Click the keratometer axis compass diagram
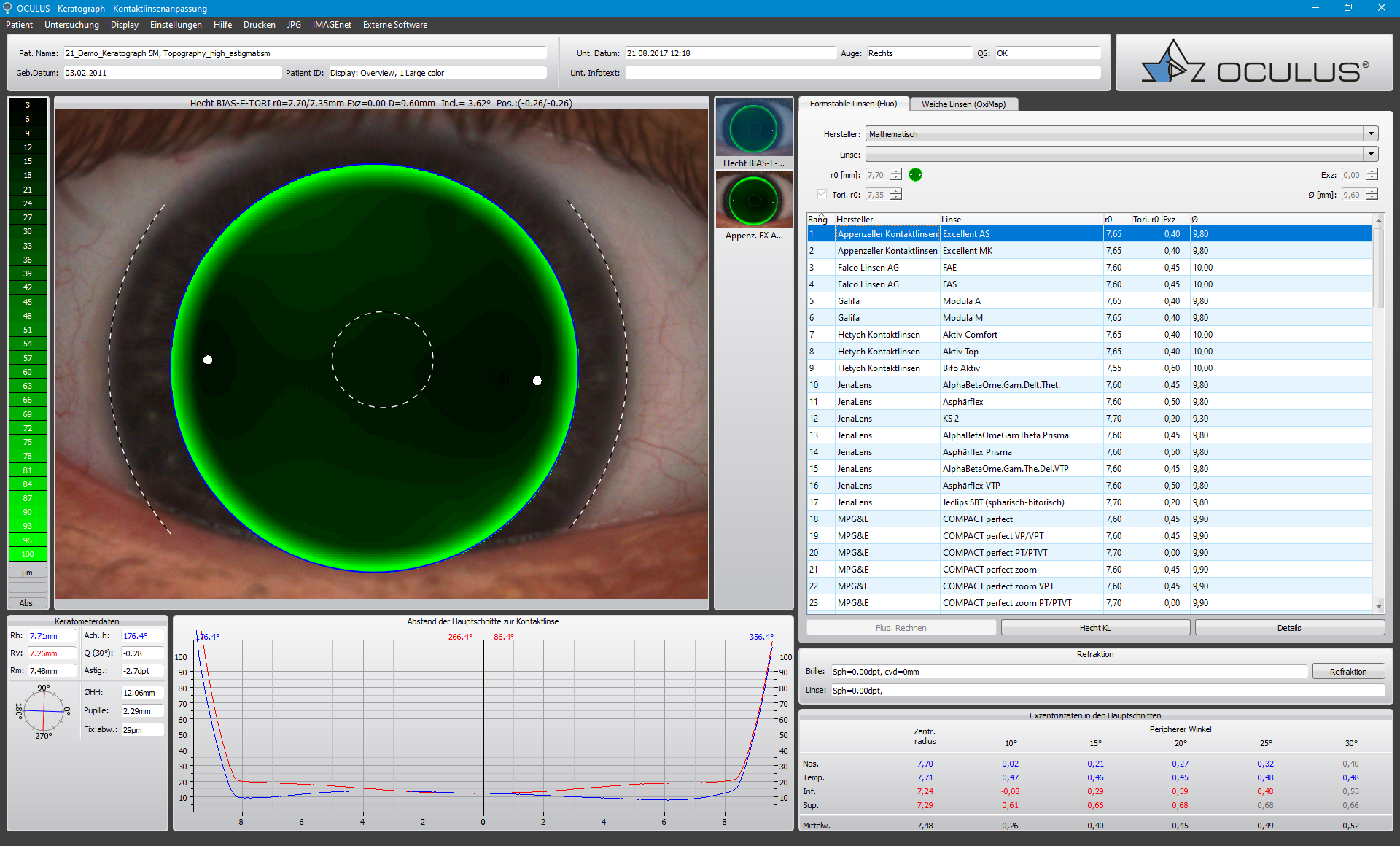This screenshot has height=846, width=1400. click(44, 711)
